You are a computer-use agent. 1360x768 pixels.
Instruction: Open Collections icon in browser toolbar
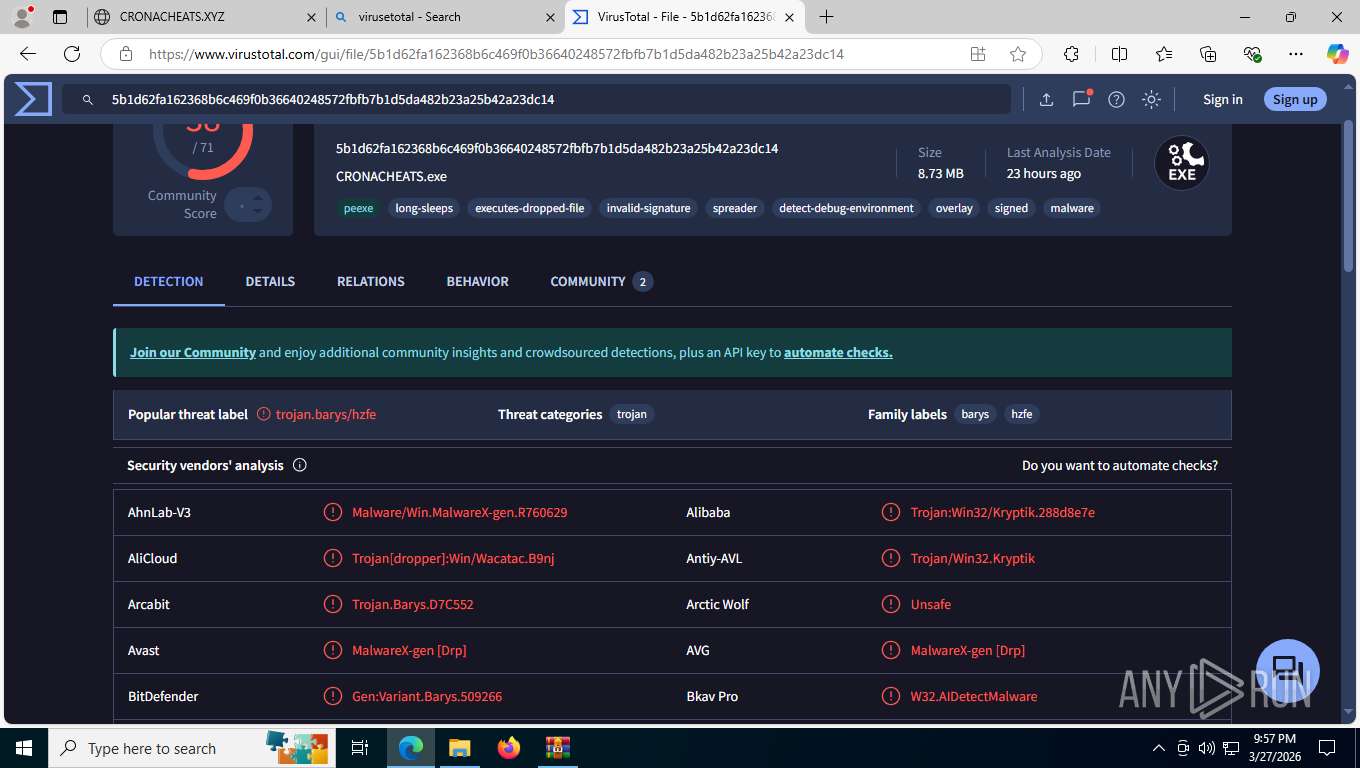click(1208, 54)
